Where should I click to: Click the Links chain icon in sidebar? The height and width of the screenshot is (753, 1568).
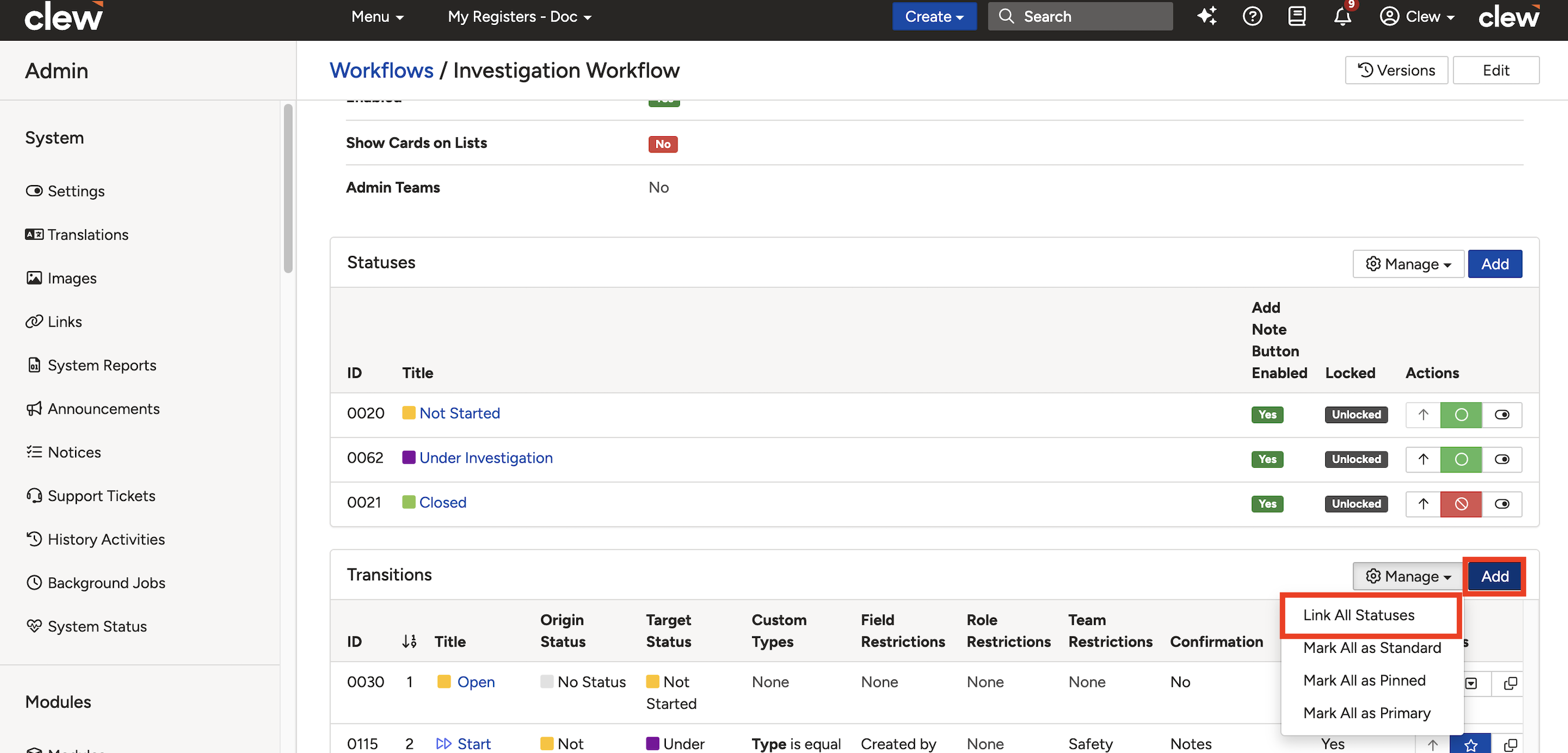click(34, 321)
